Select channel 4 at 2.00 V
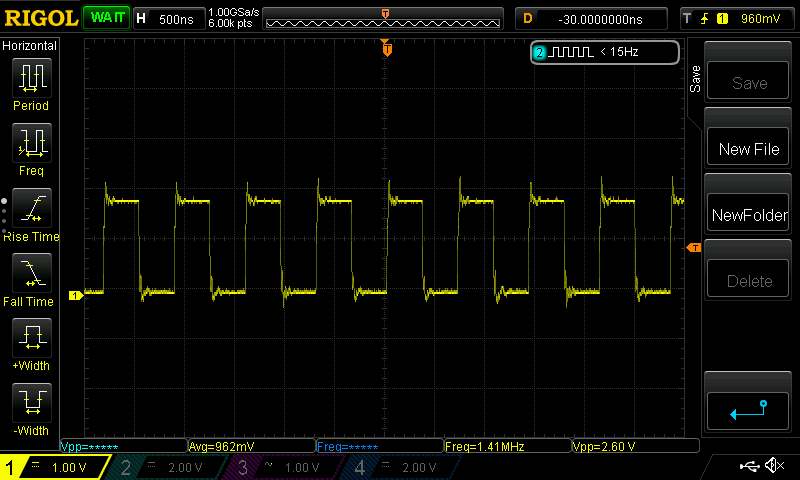 tap(402, 467)
